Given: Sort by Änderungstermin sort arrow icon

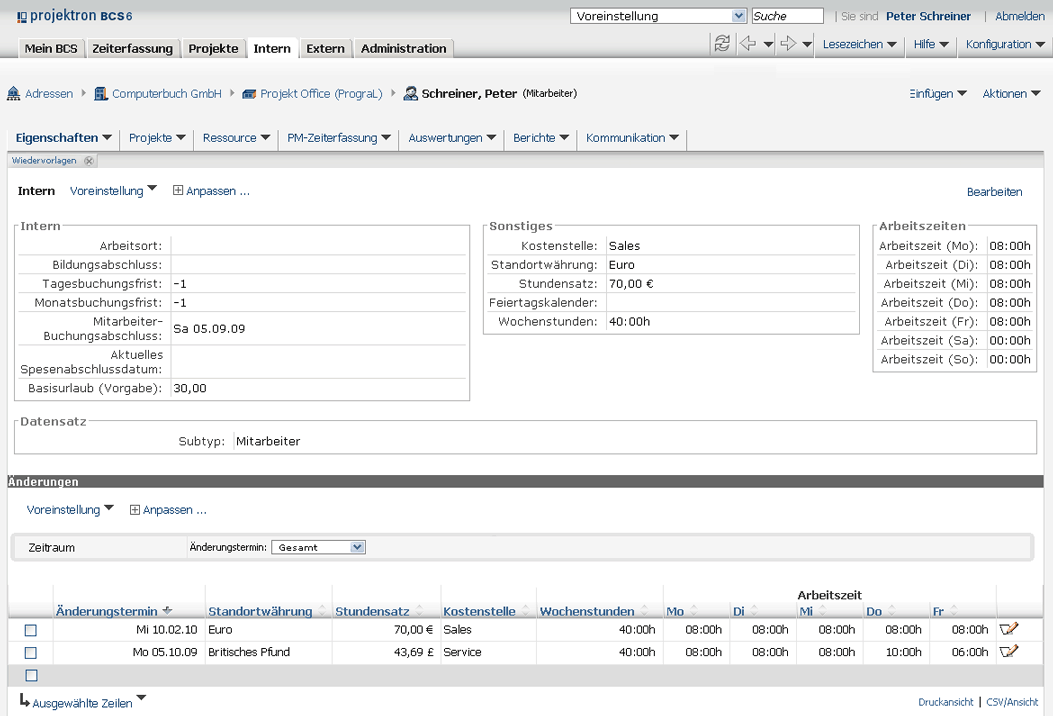Looking at the screenshot, I should 167,610.
